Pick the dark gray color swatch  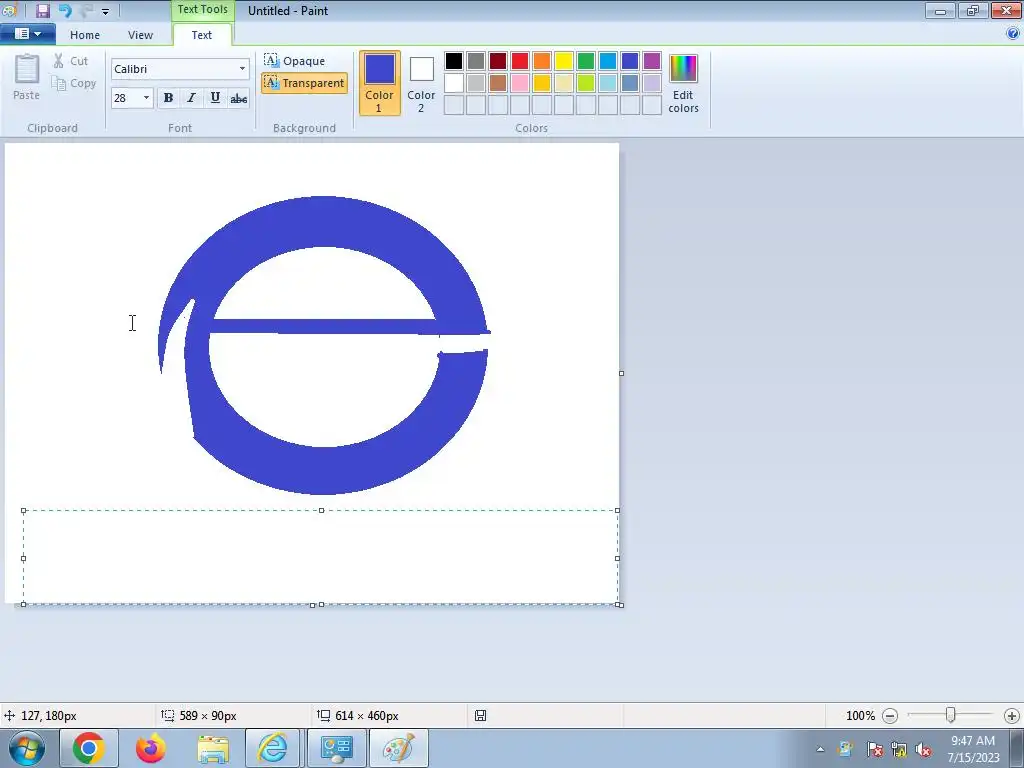(476, 61)
